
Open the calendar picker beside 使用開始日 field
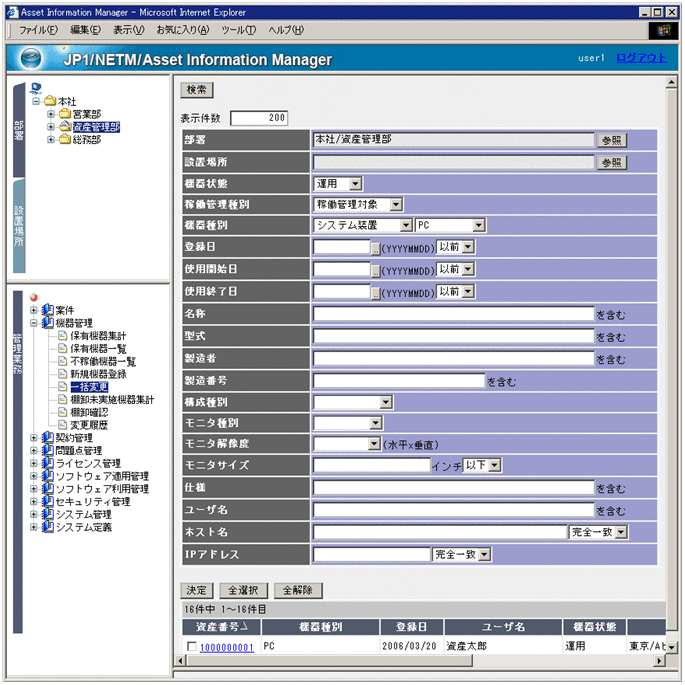pos(376,270)
